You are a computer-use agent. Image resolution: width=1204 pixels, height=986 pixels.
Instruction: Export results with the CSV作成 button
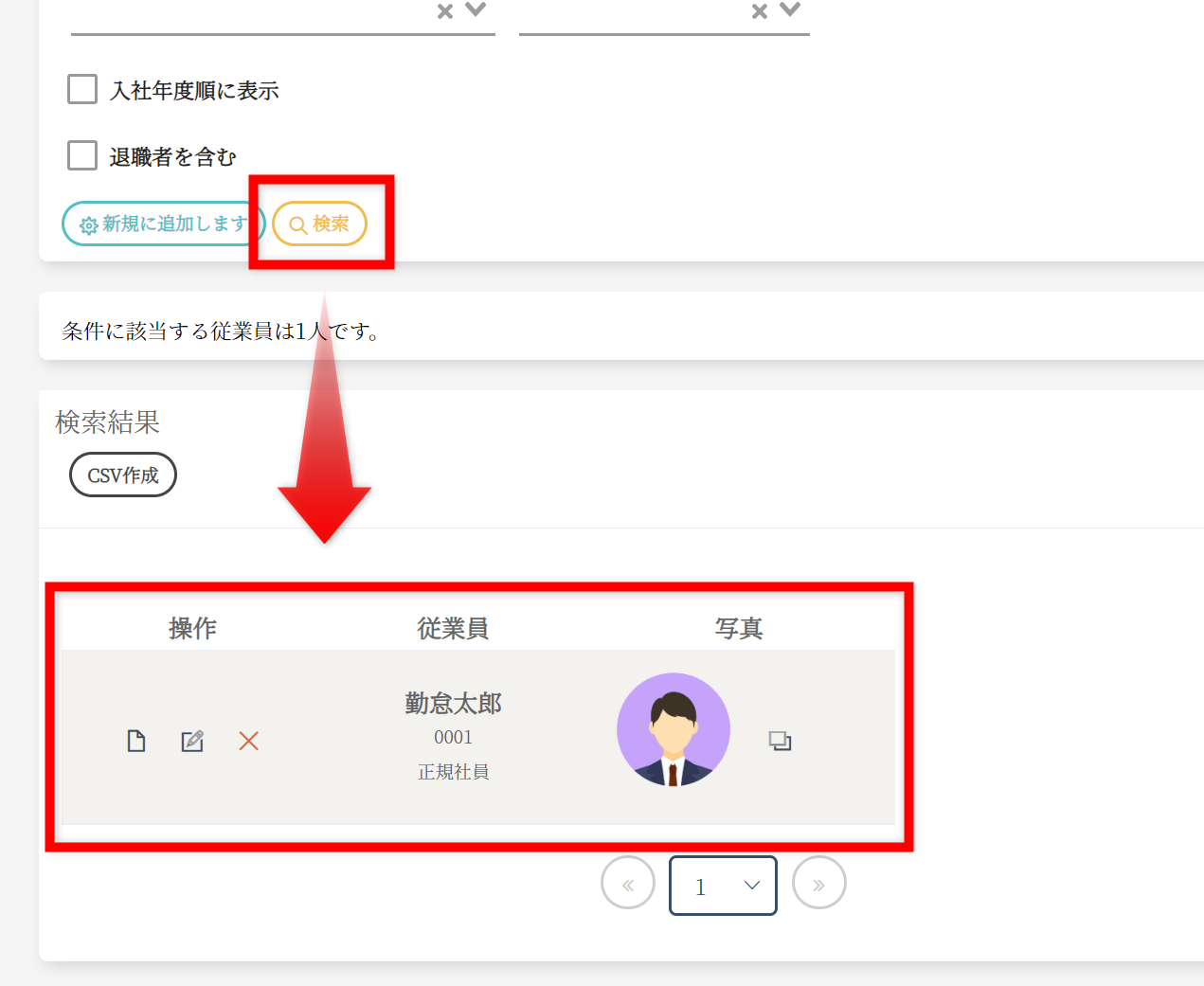click(x=123, y=475)
